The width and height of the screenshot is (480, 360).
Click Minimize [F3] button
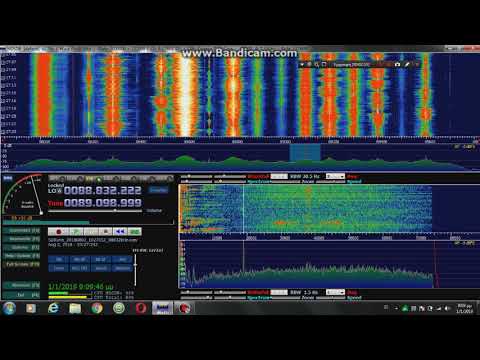(22, 285)
